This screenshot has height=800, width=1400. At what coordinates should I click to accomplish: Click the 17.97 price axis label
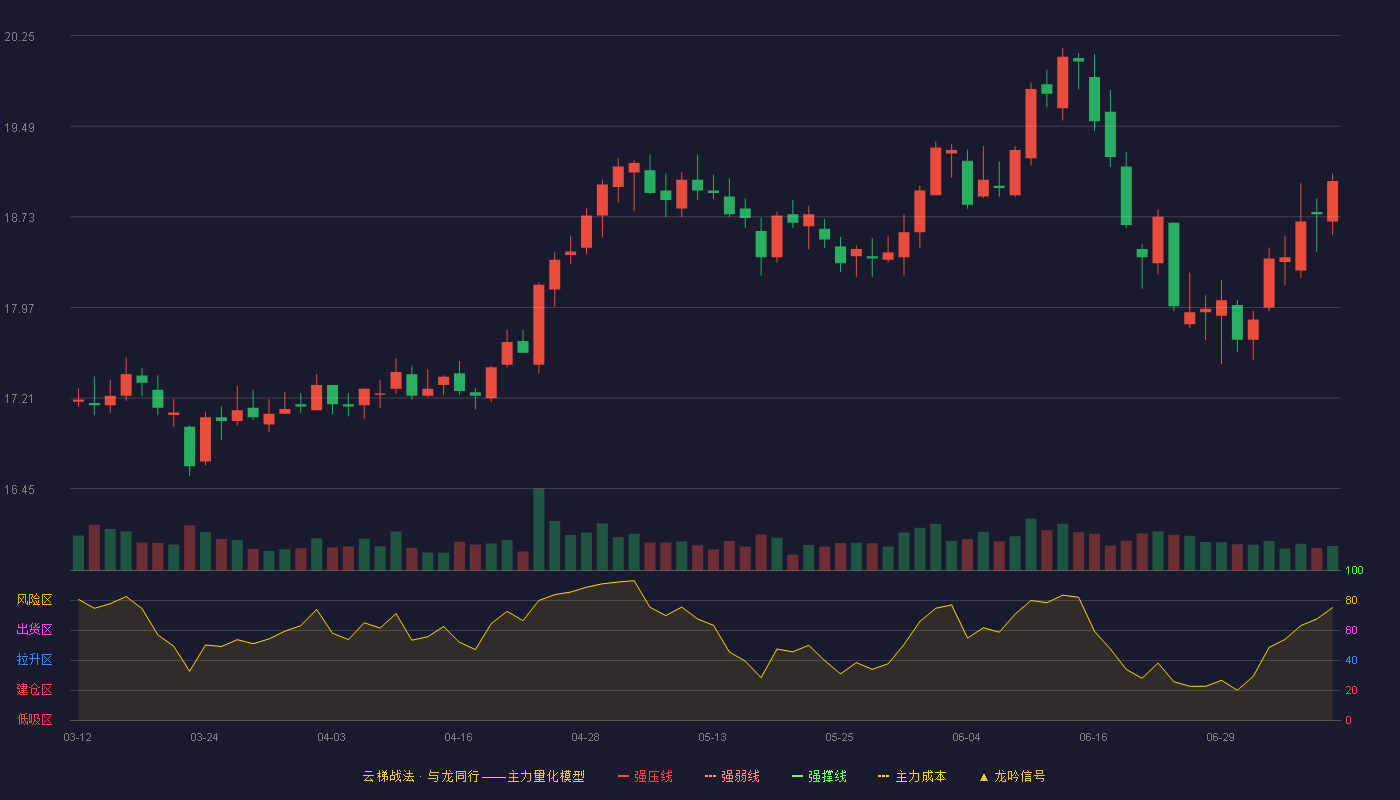point(19,308)
